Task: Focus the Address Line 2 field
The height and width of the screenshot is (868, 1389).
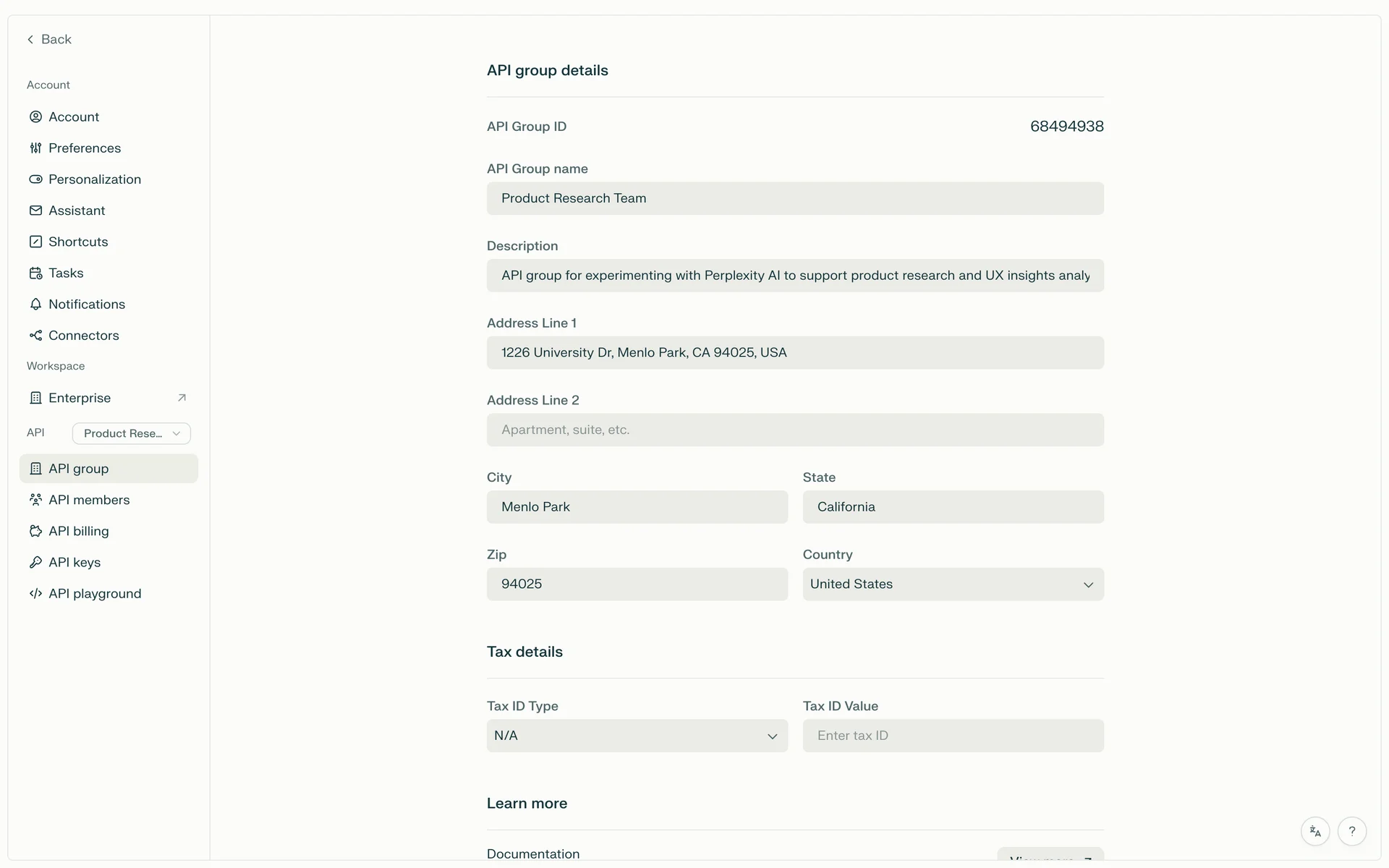Action: click(x=794, y=430)
